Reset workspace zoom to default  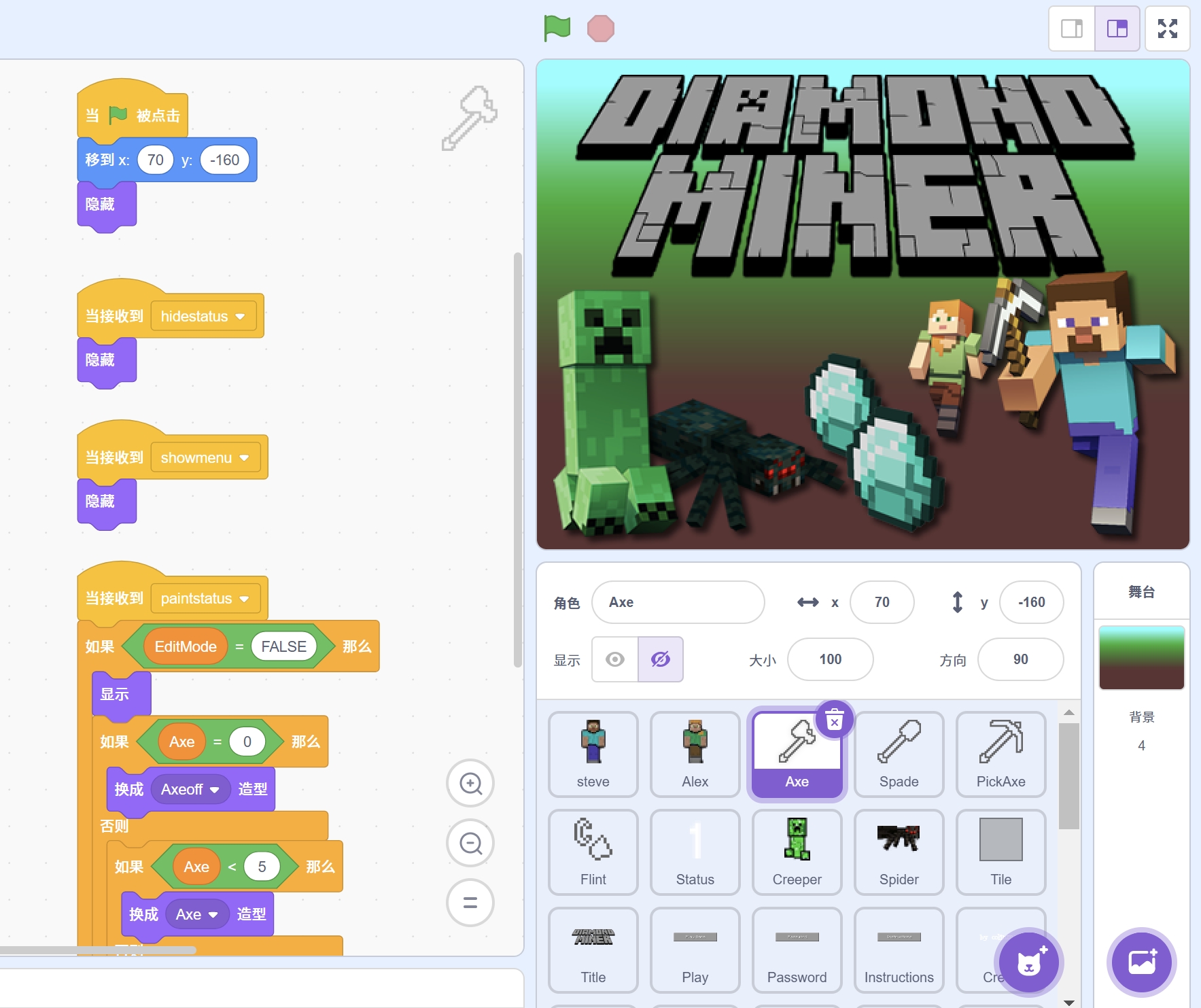(470, 903)
